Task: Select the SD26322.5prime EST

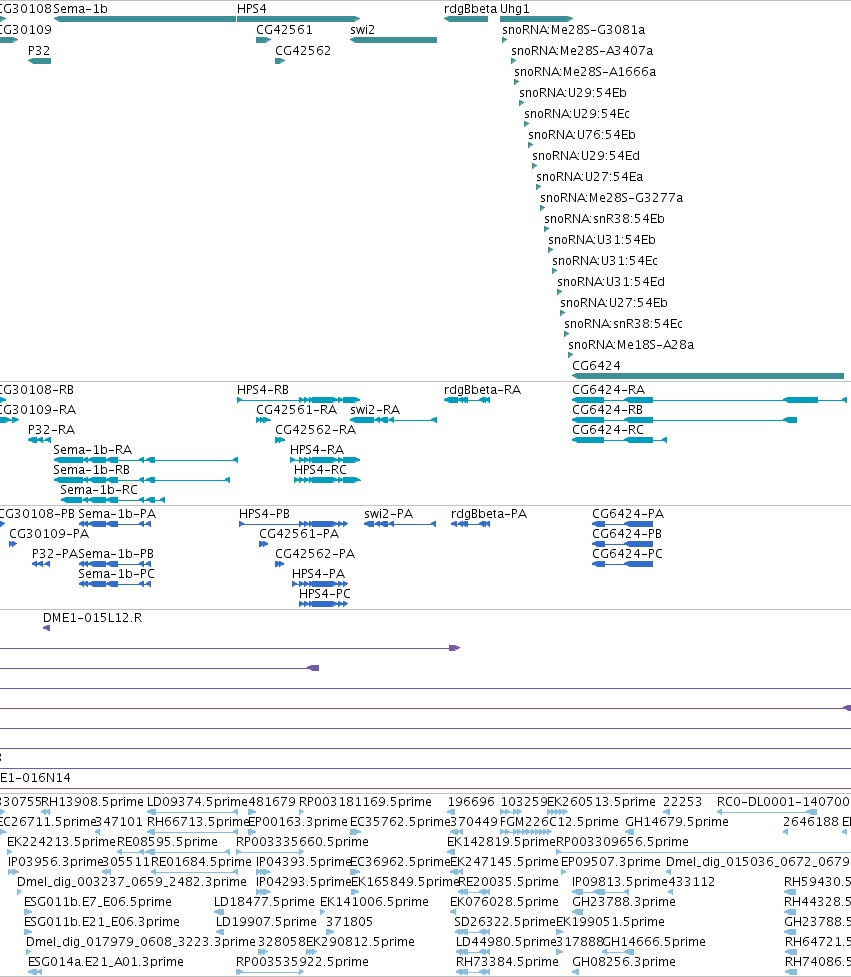Action: (472, 932)
